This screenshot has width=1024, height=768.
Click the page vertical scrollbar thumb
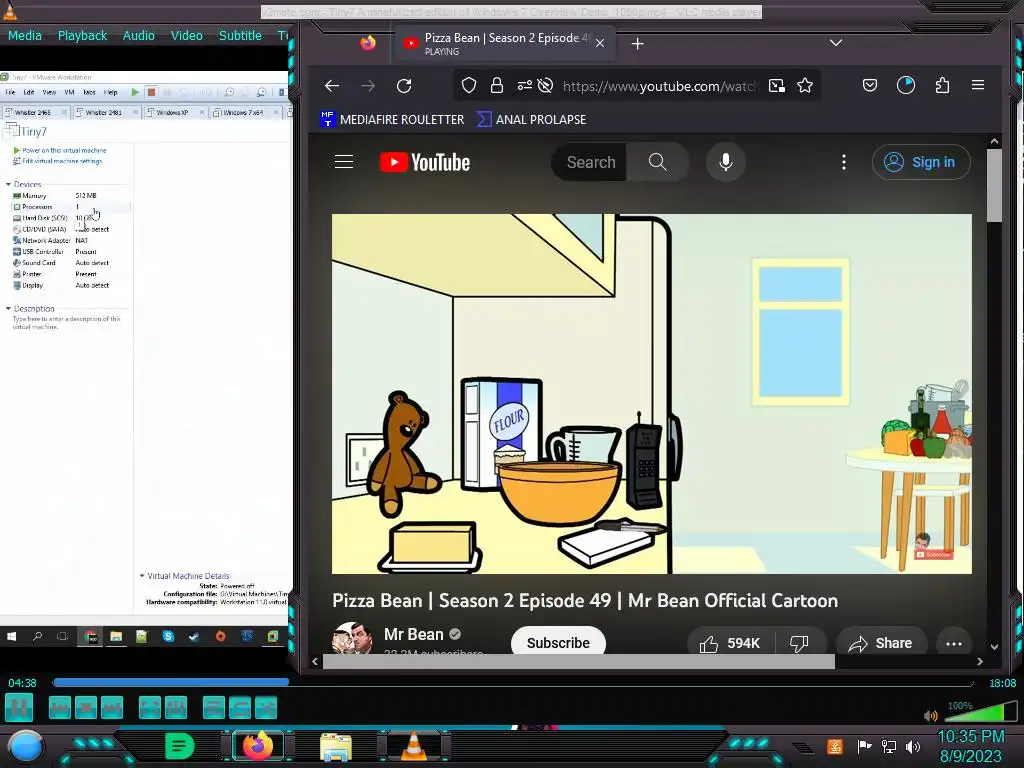coord(994,185)
